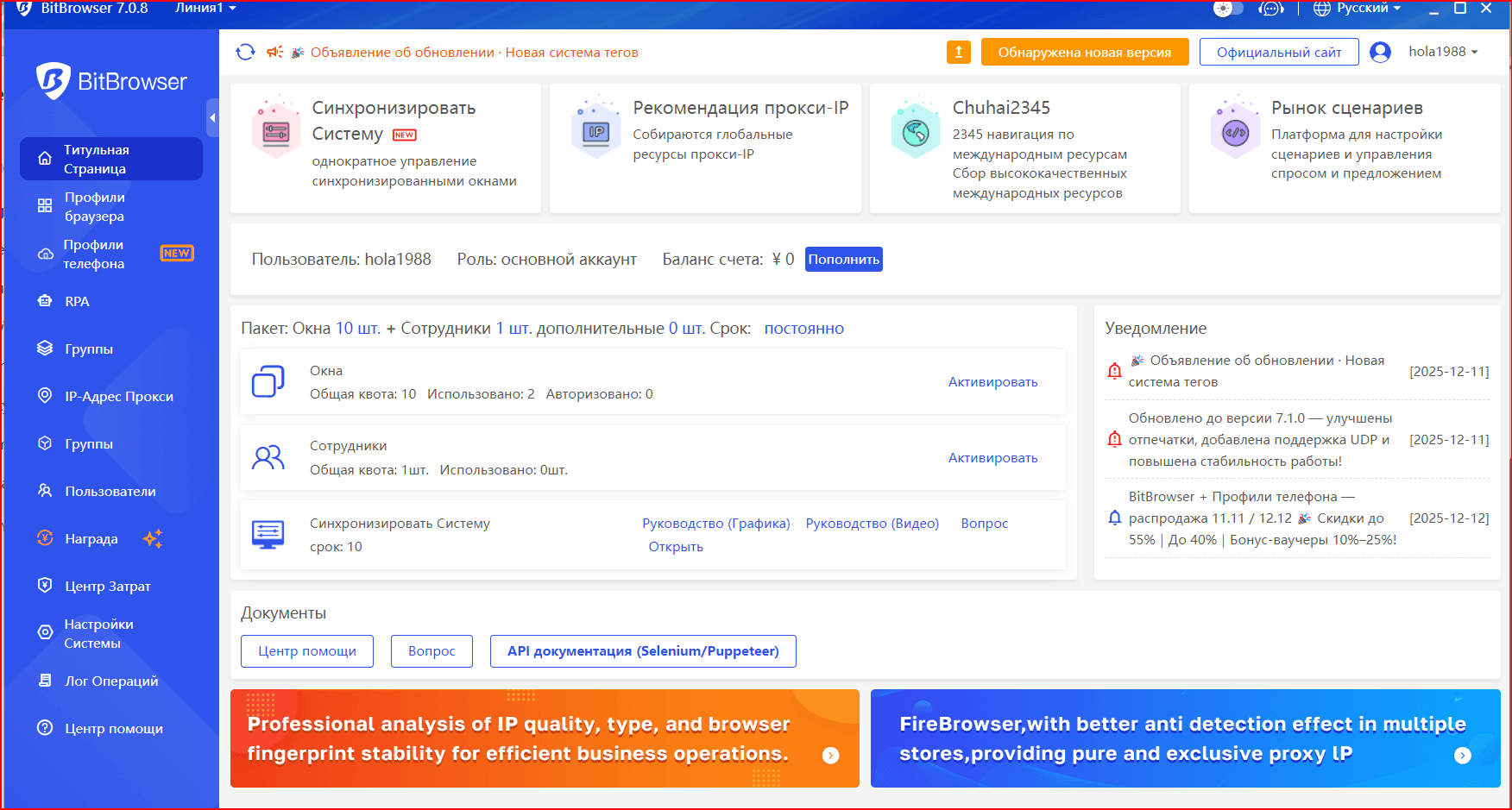Click the megaphone announcement icon
The height and width of the screenshot is (810, 1512).
point(275,53)
